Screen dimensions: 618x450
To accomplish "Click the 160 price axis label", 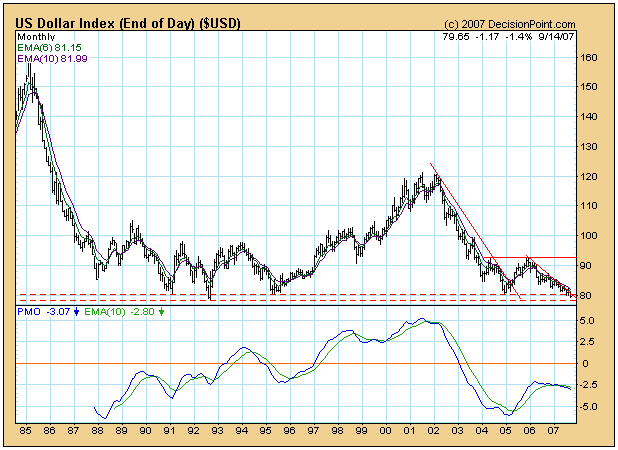I will click(589, 58).
